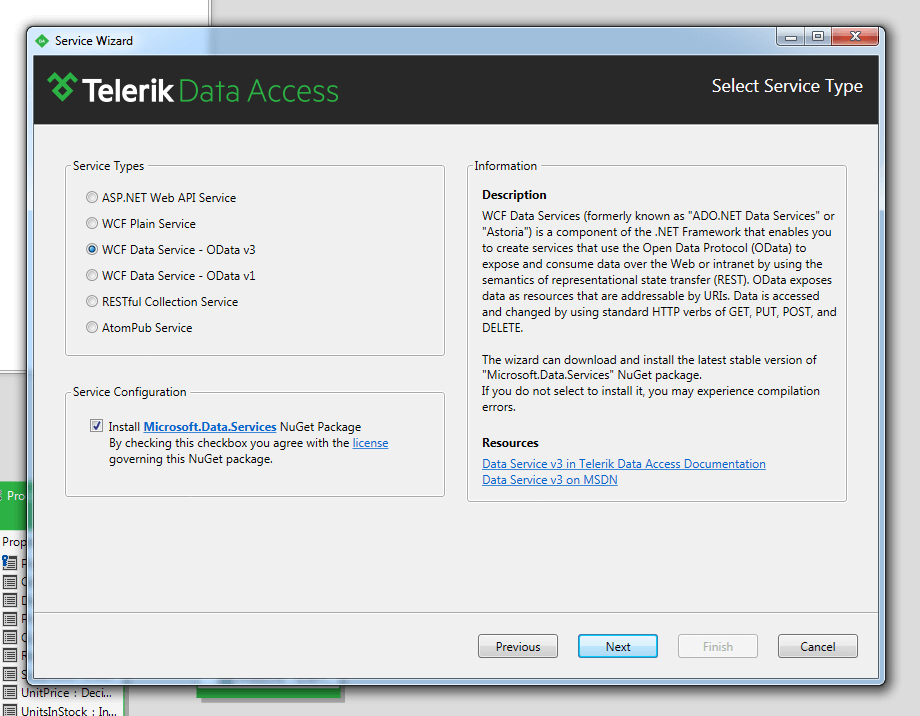
Task: Close the Service Wizard window
Action: [x=855, y=37]
